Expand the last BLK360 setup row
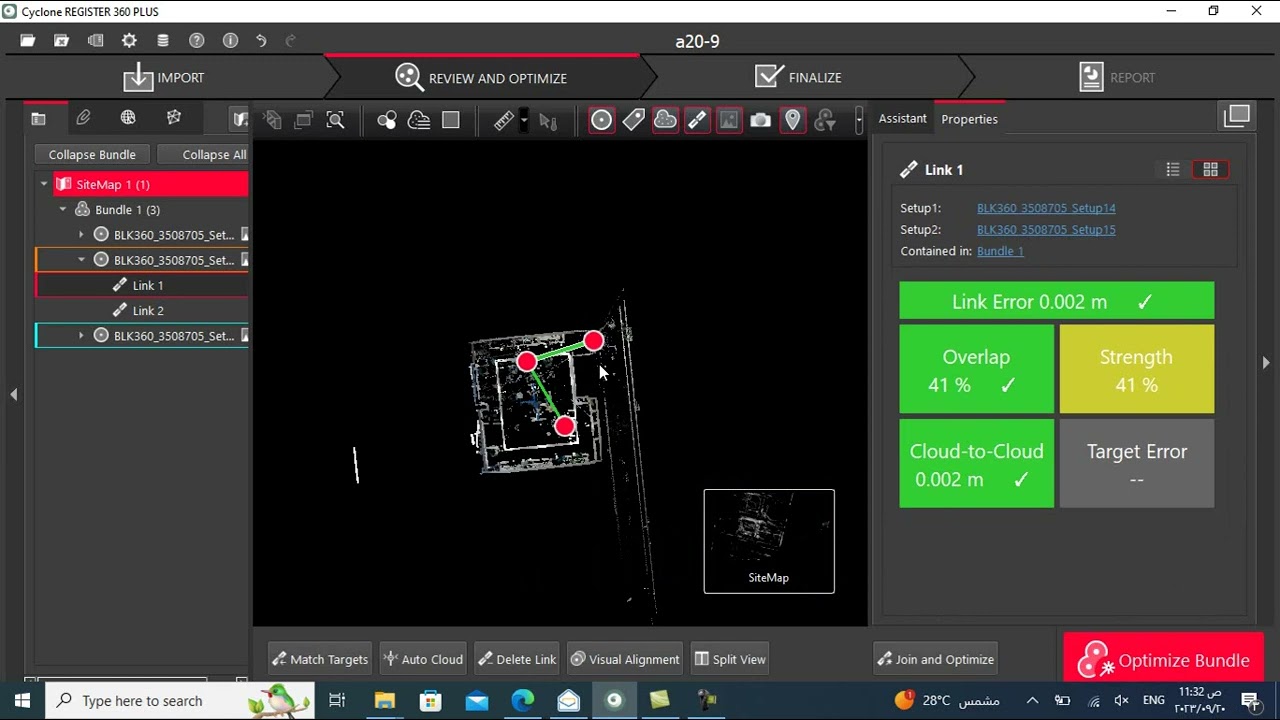This screenshot has width=1280, height=720. point(81,336)
